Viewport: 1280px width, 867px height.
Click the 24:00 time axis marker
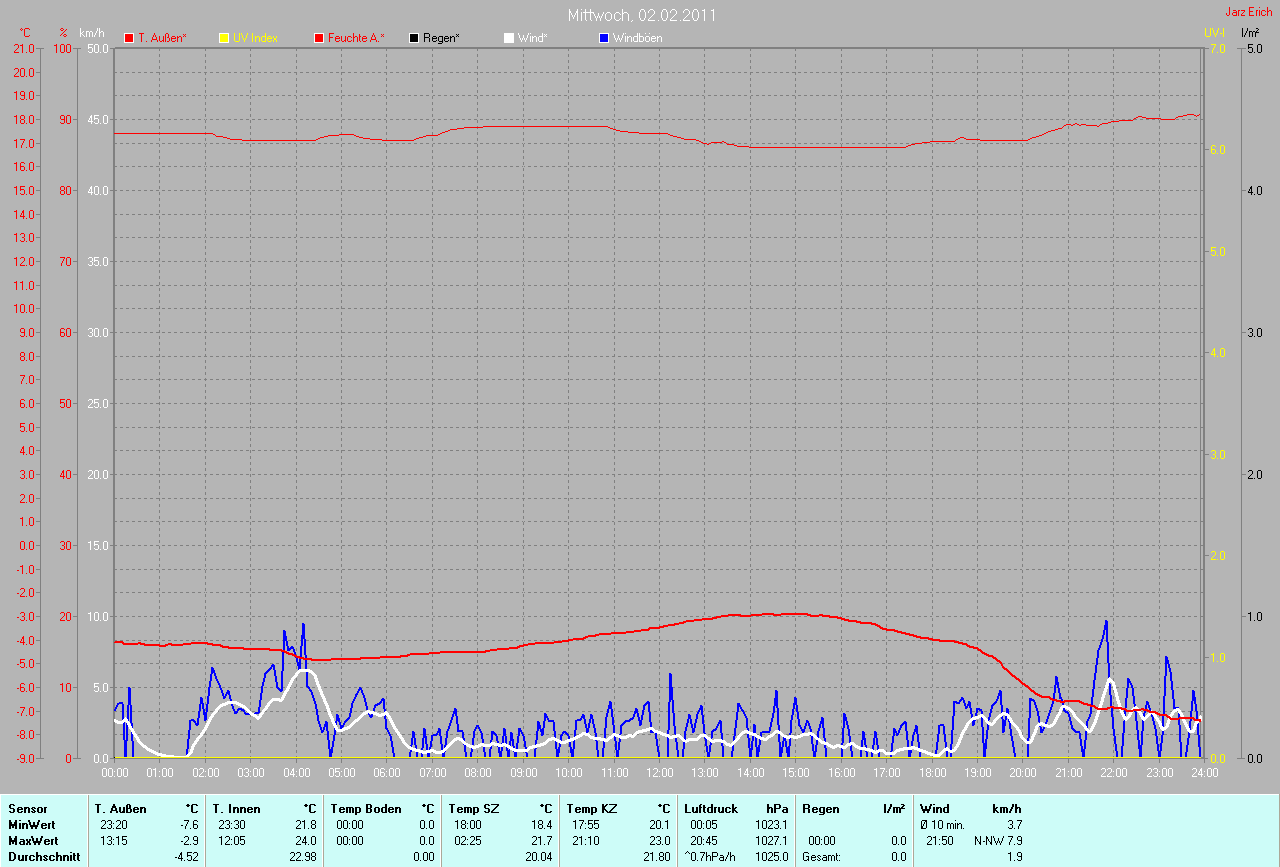[1203, 773]
